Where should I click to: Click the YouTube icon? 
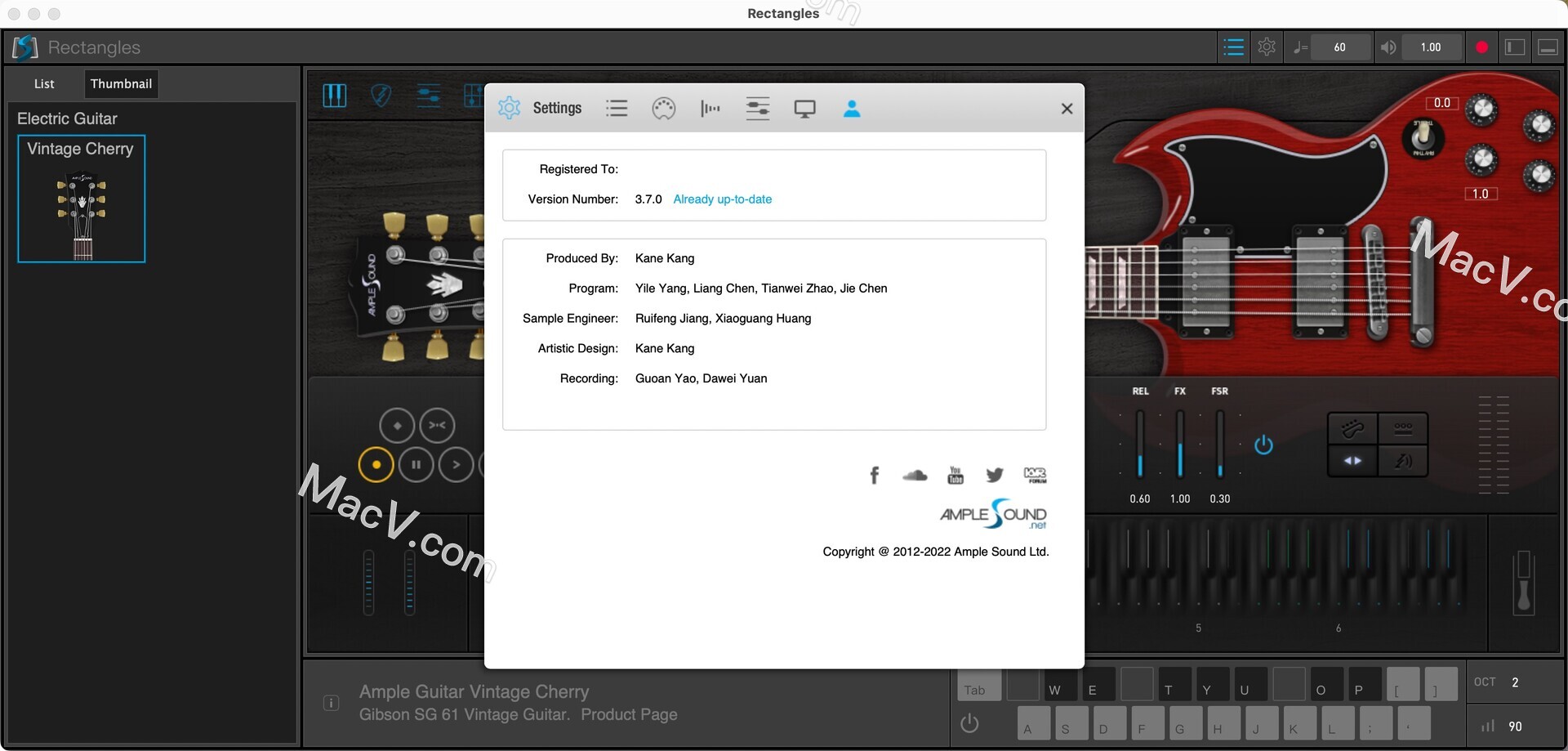coord(955,475)
